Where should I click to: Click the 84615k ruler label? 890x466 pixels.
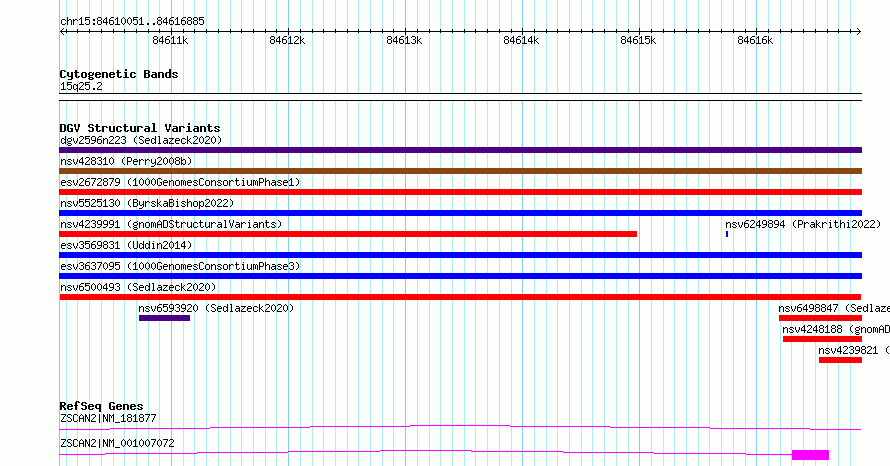point(638,40)
